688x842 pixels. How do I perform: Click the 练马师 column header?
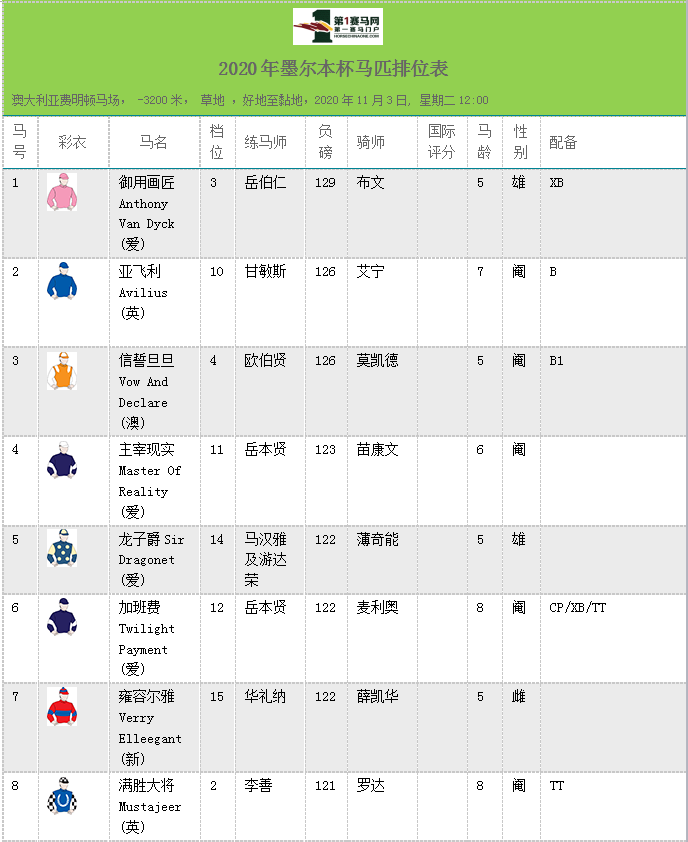(x=265, y=143)
